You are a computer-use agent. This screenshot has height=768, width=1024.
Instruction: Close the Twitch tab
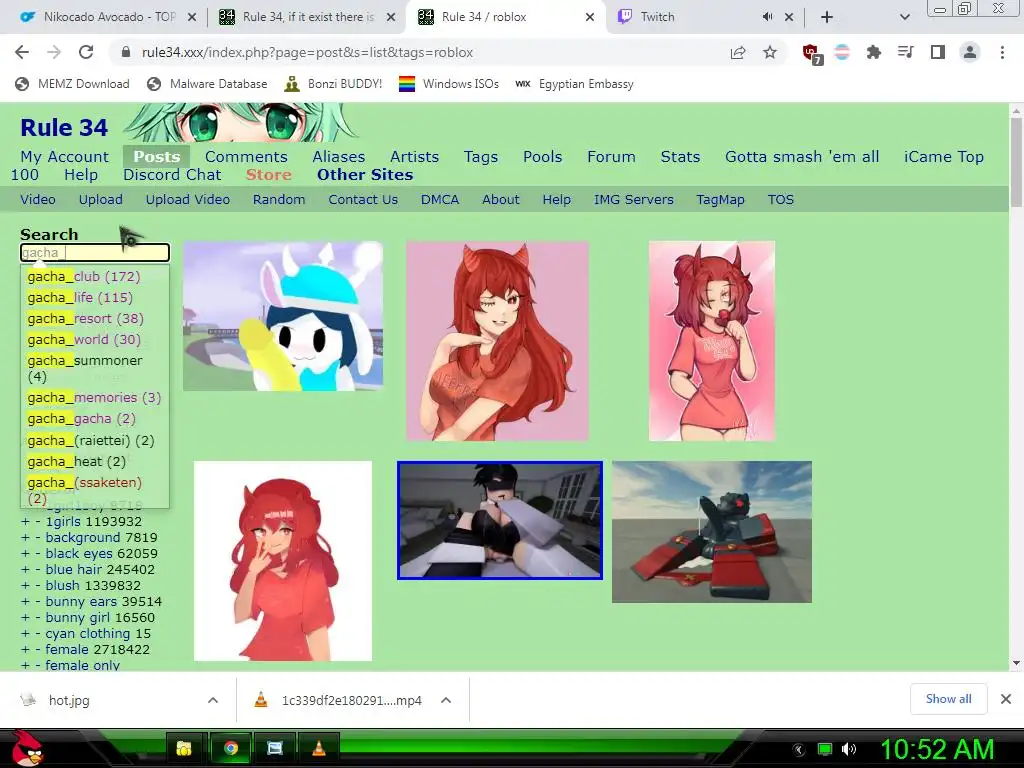tap(789, 17)
